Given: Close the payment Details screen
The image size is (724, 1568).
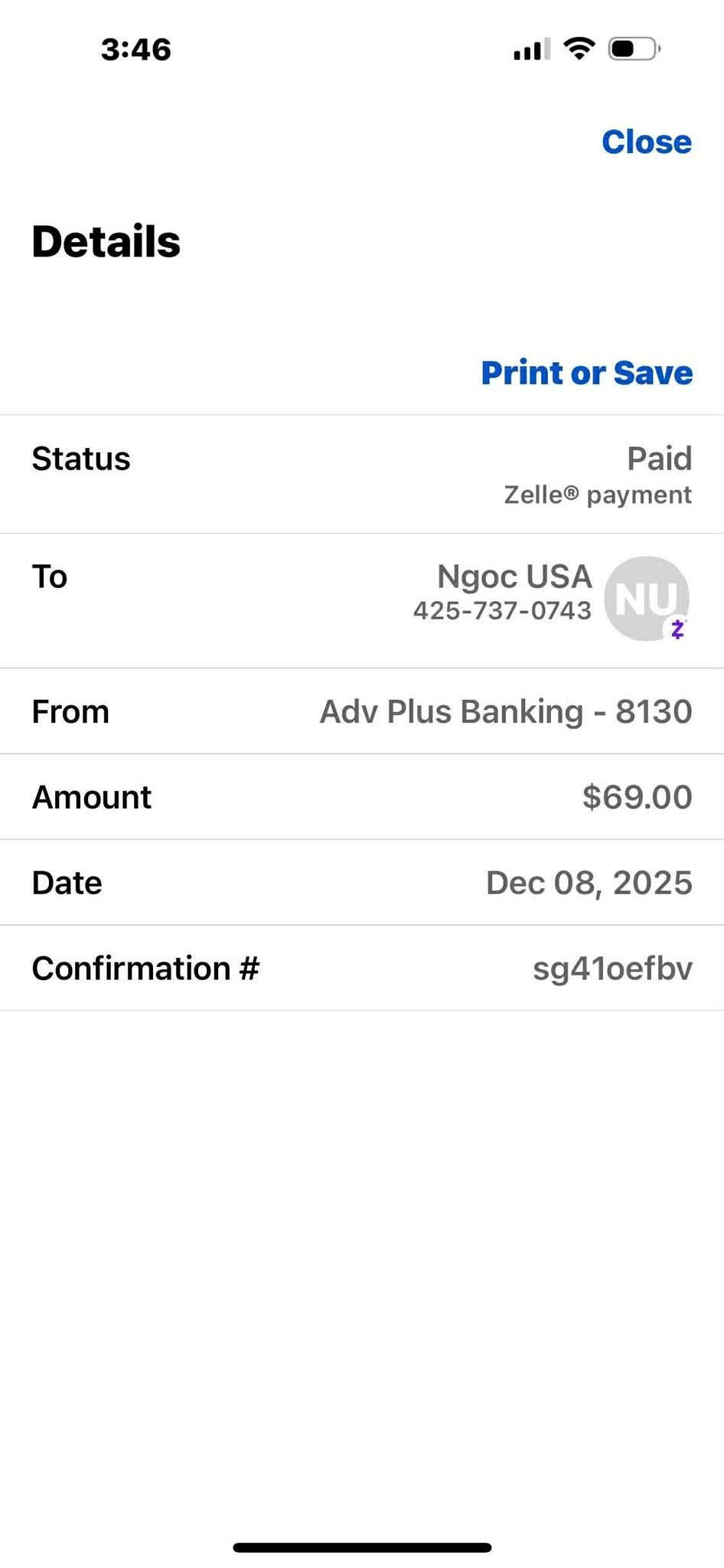Looking at the screenshot, I should click(646, 142).
